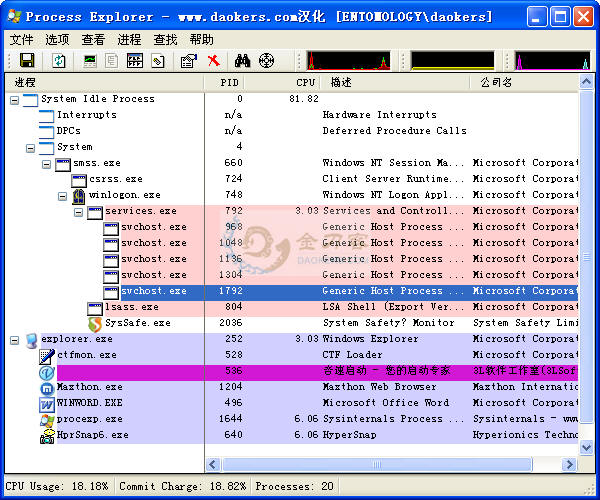Open the 查找 menu
The image size is (600, 500).
coord(165,39)
